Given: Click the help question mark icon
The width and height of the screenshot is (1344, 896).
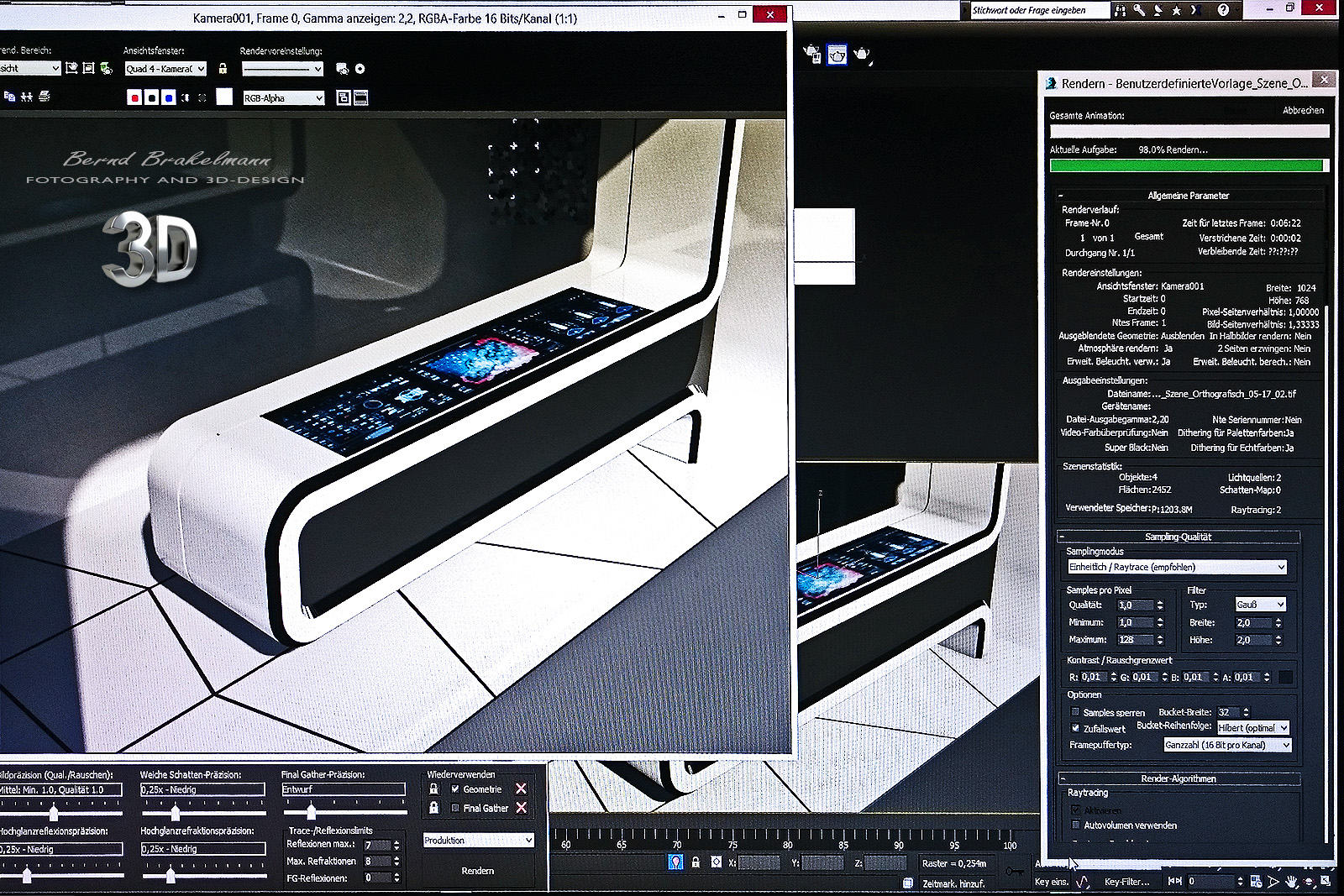Looking at the screenshot, I should tap(1223, 10).
